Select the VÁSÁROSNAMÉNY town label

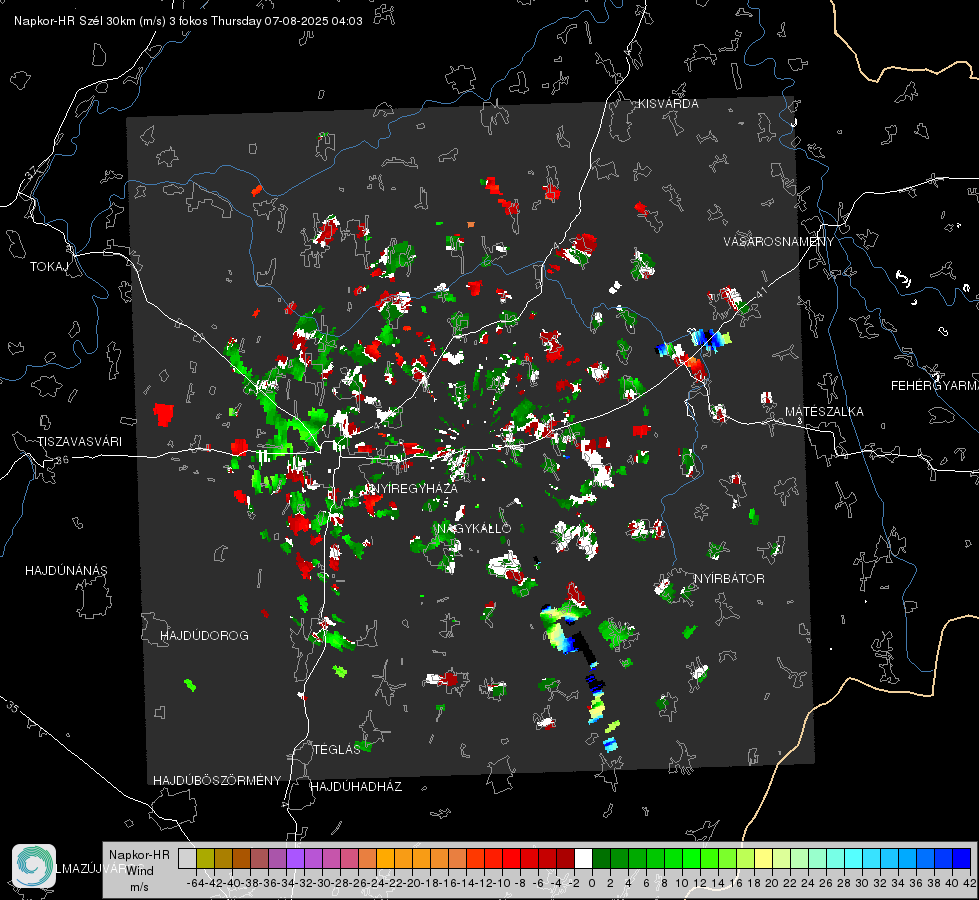pos(778,241)
